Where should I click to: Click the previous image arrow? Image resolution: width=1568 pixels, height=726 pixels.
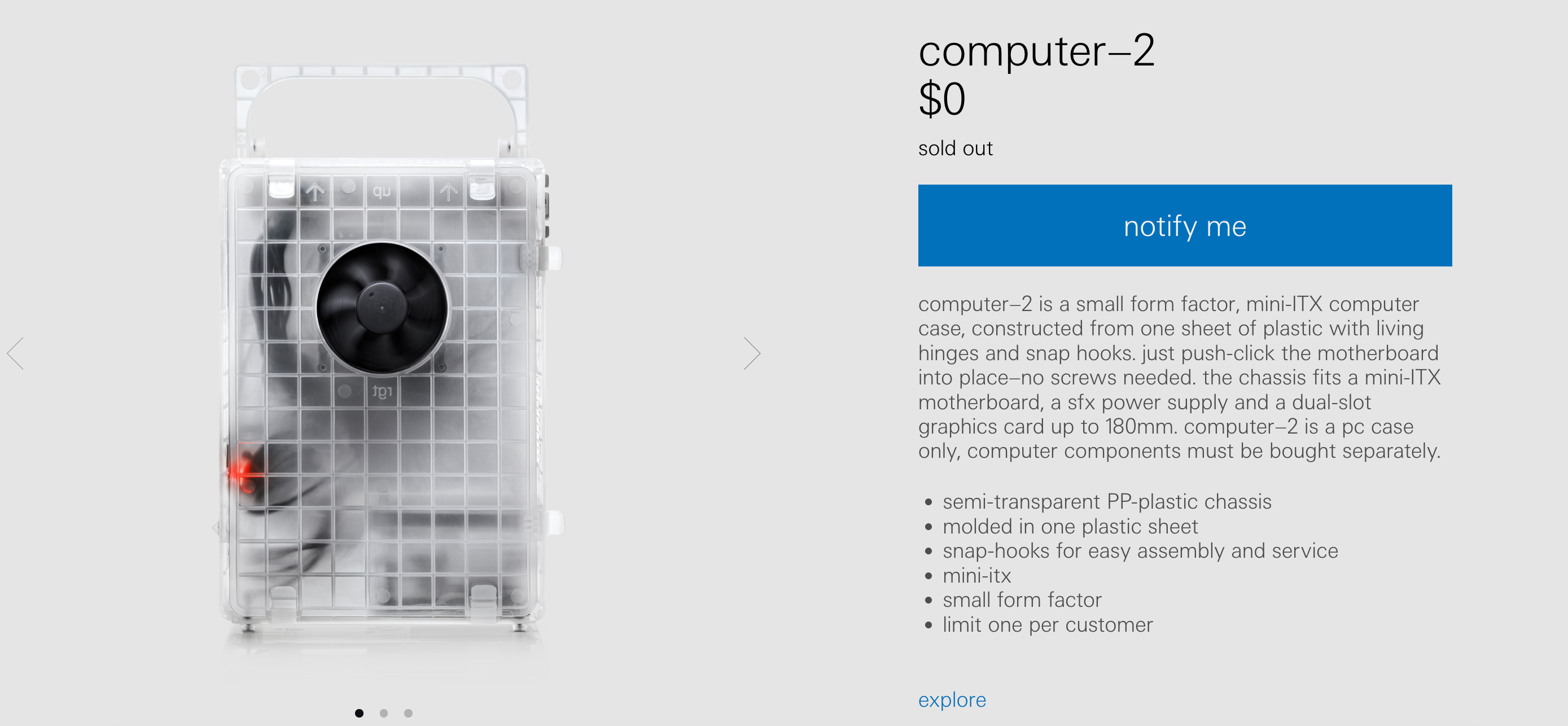[16, 353]
